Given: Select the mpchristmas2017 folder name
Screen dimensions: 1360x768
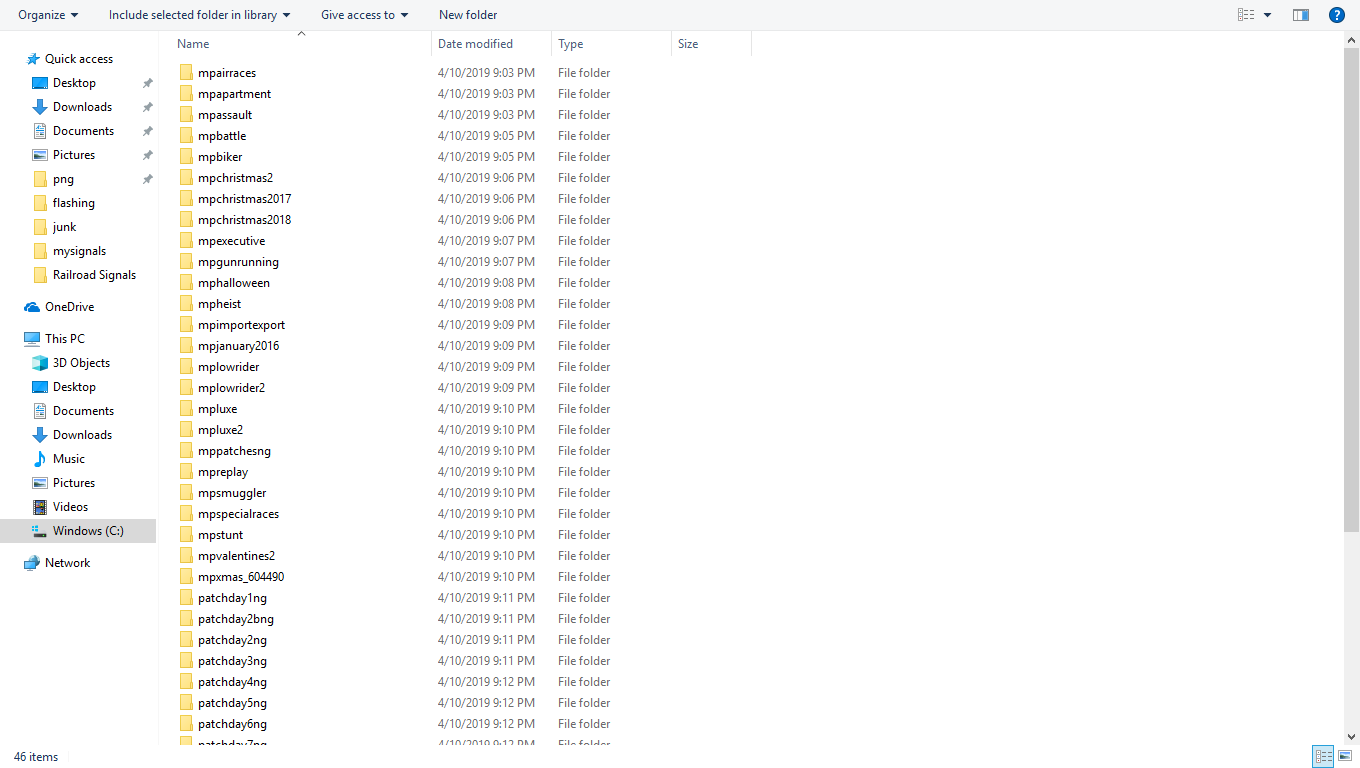Looking at the screenshot, I should tap(245, 199).
